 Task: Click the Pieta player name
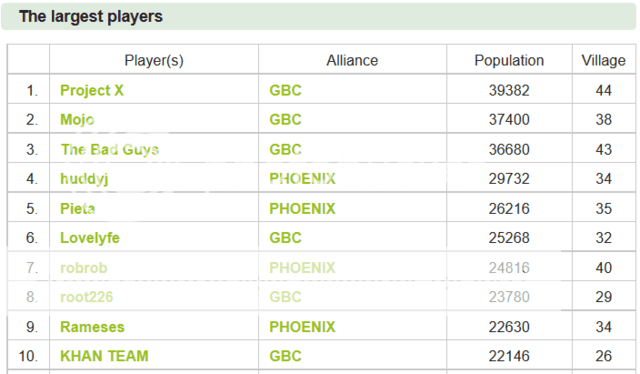(78, 209)
